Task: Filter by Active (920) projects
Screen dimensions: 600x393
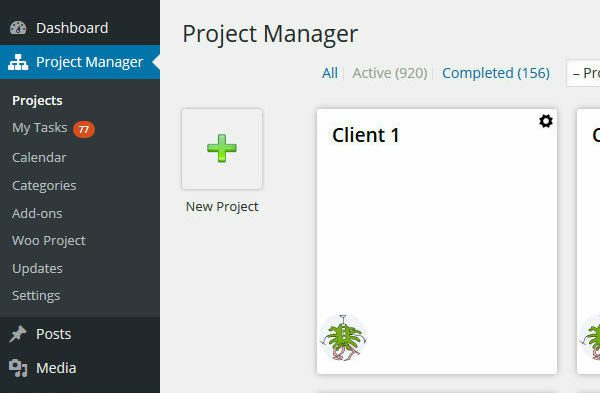Action: (390, 73)
